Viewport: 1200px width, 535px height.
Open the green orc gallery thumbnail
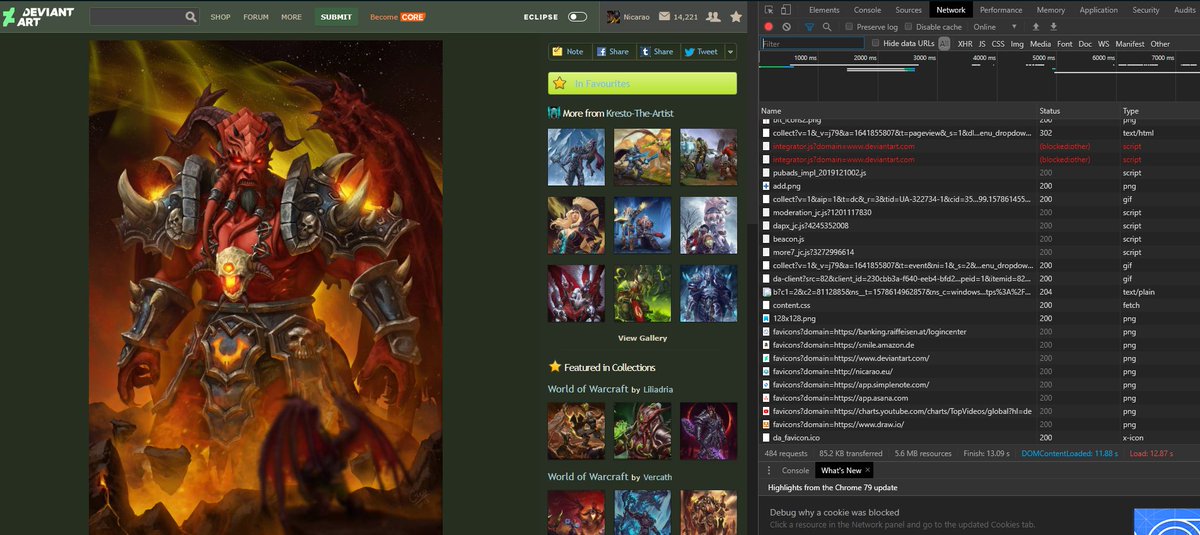click(641, 293)
